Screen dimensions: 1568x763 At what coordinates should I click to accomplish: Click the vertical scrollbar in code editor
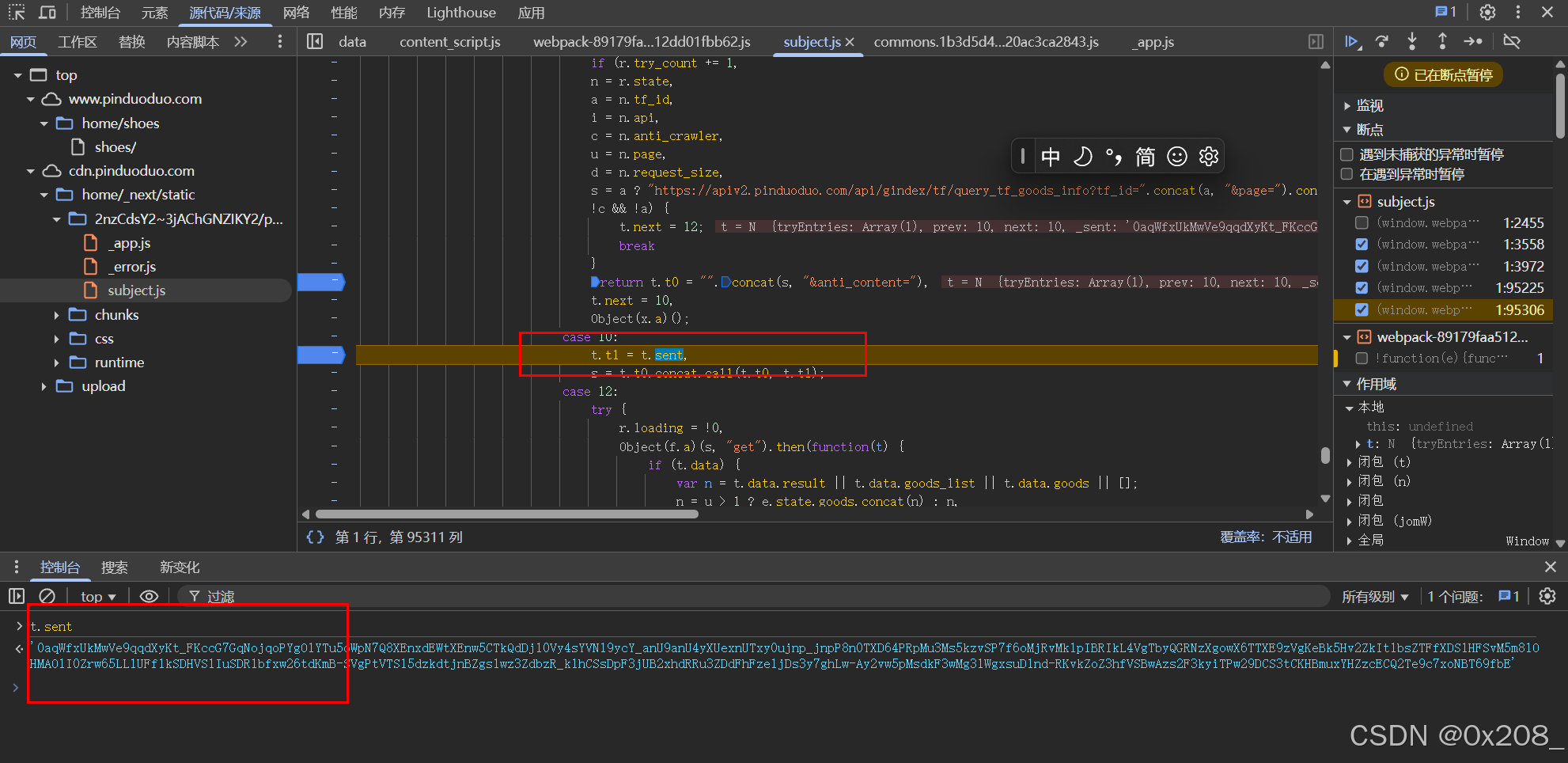point(1325,455)
